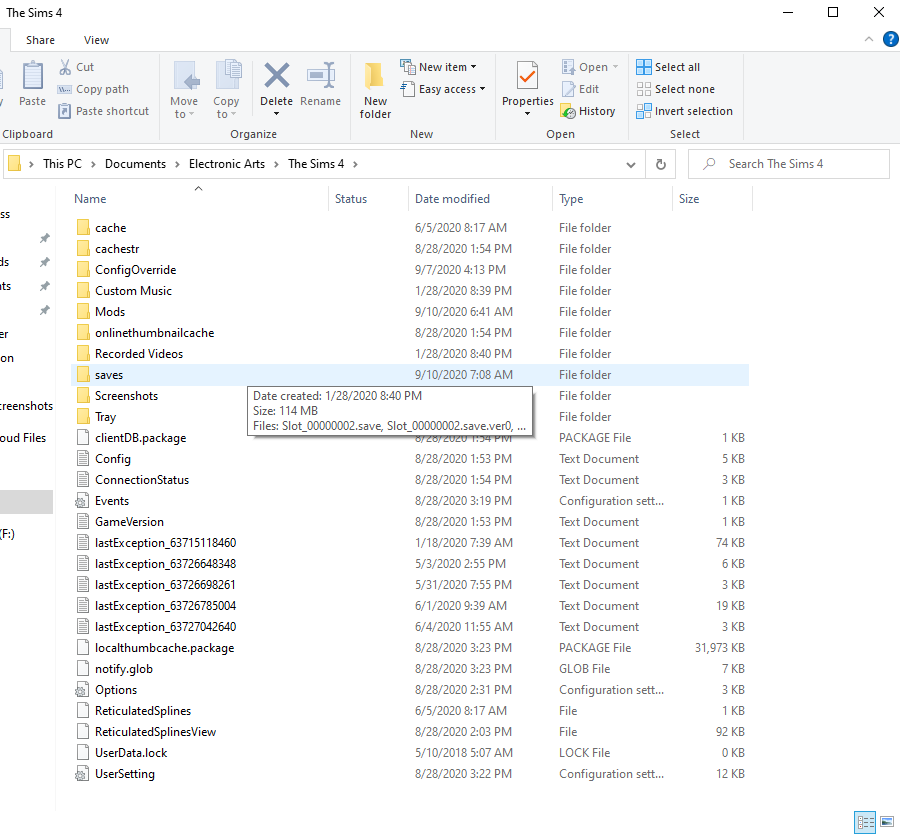Select the Screenshots folder name

click(x=126, y=396)
